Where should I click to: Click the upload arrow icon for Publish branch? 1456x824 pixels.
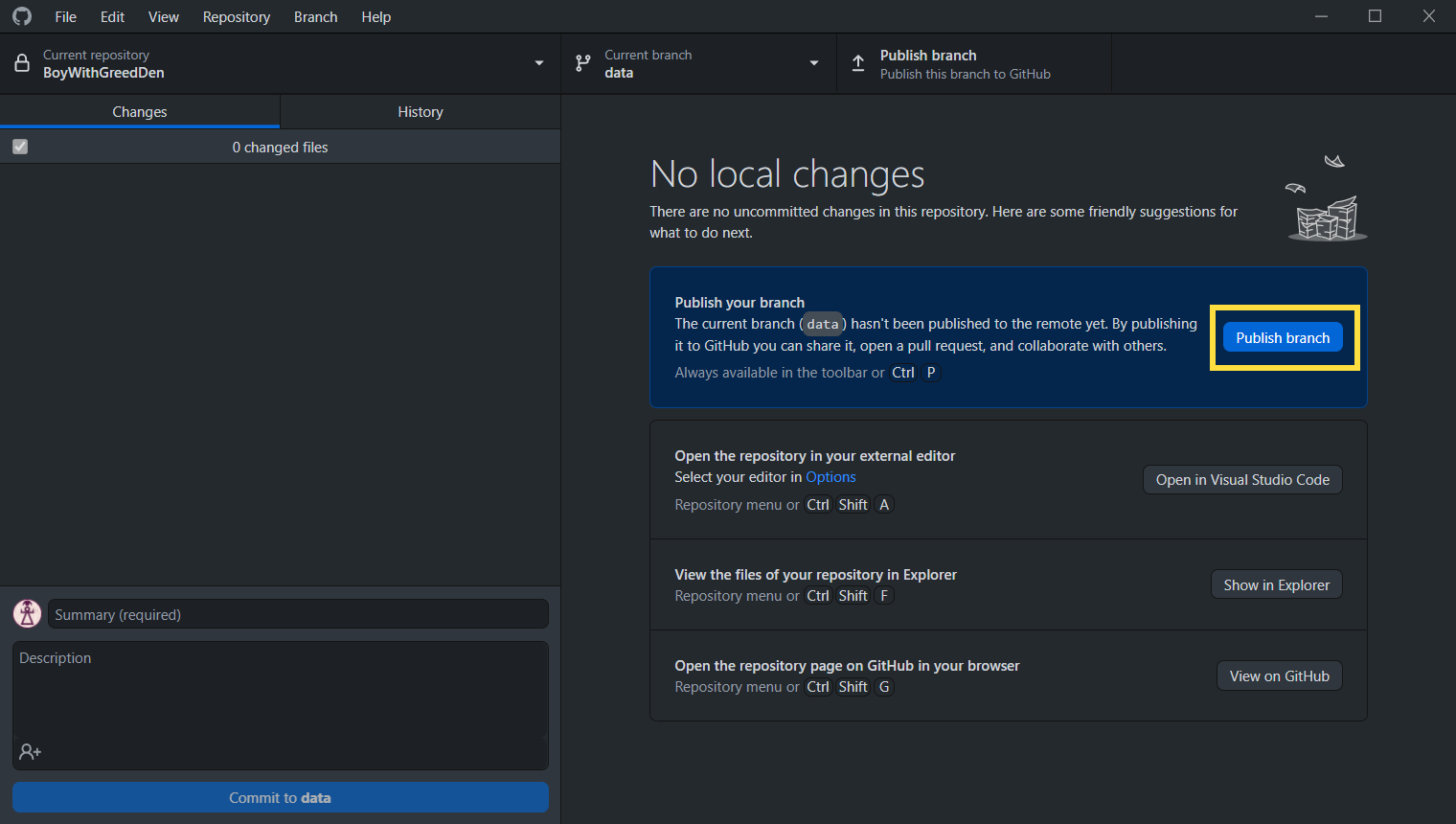tap(858, 64)
